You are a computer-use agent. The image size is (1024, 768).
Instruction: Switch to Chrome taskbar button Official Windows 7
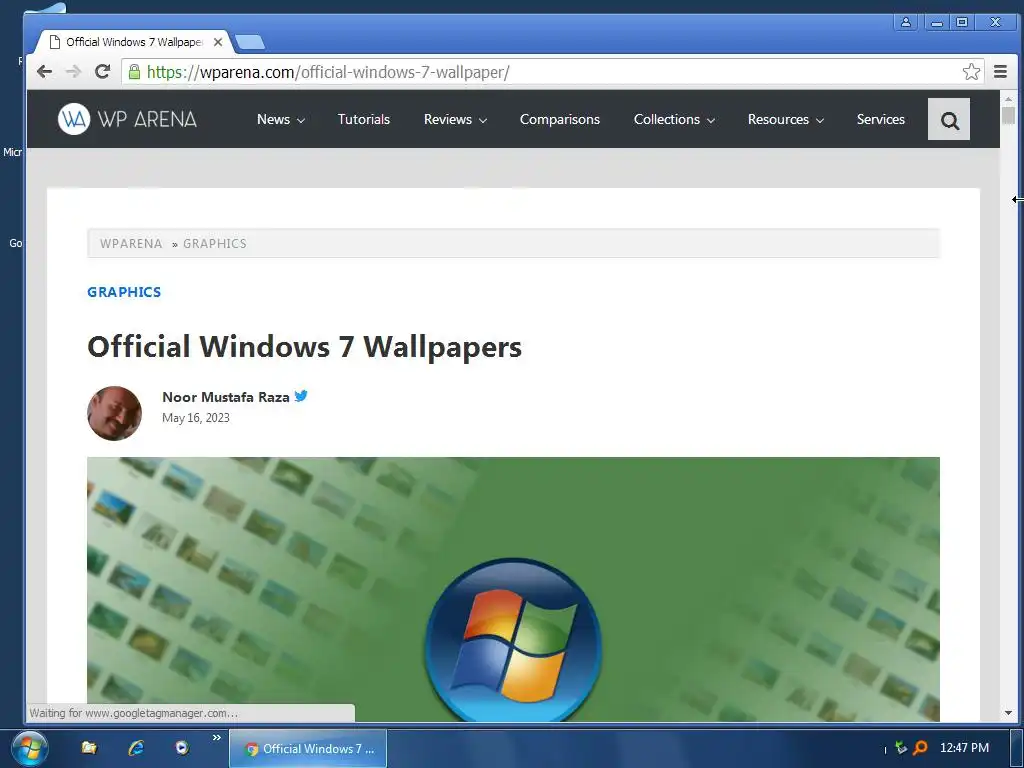pyautogui.click(x=308, y=749)
